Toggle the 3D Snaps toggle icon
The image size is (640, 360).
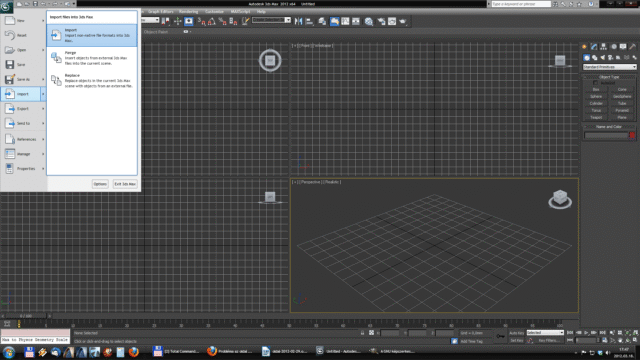point(201,21)
